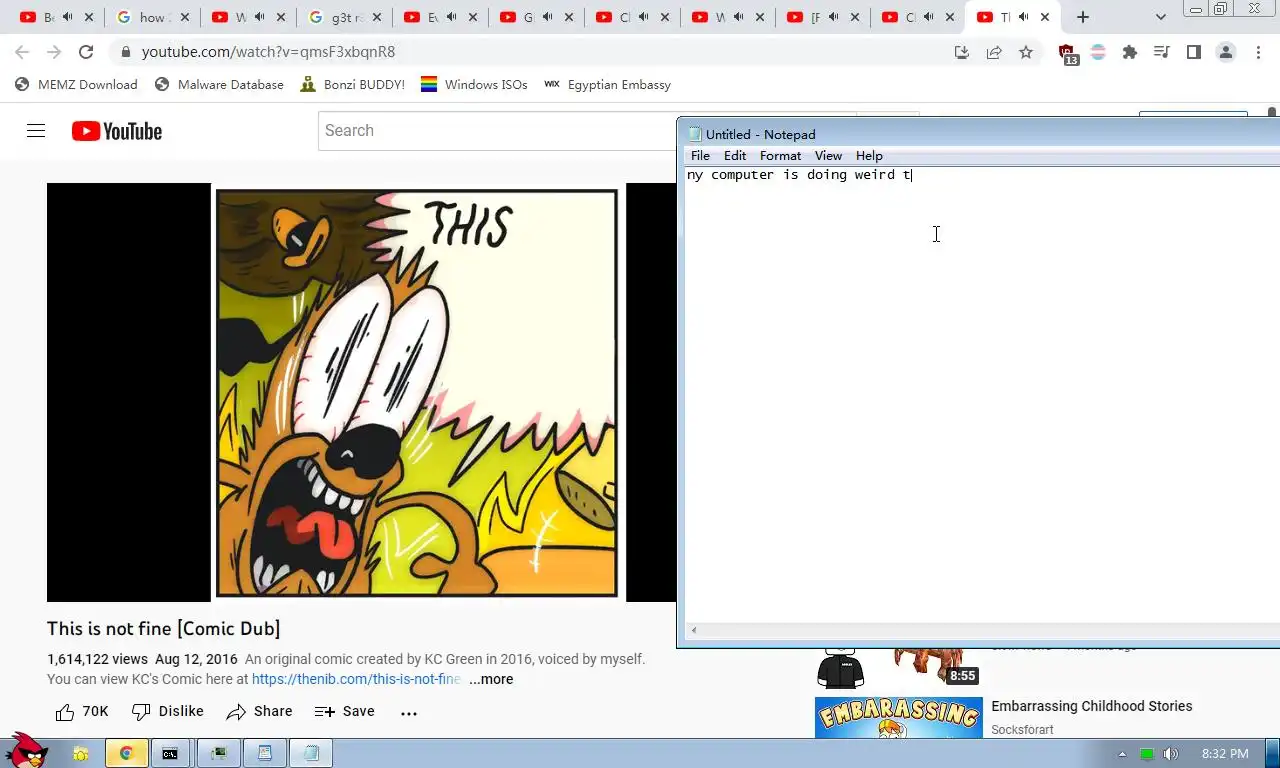Open the 8:55 duration video thumbnail
The image size is (1280, 768).
coord(898,668)
